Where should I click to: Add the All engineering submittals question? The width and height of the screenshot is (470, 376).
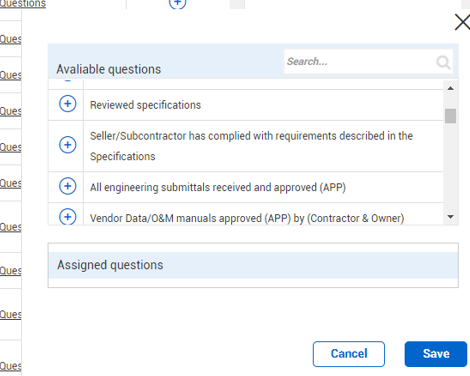67,186
